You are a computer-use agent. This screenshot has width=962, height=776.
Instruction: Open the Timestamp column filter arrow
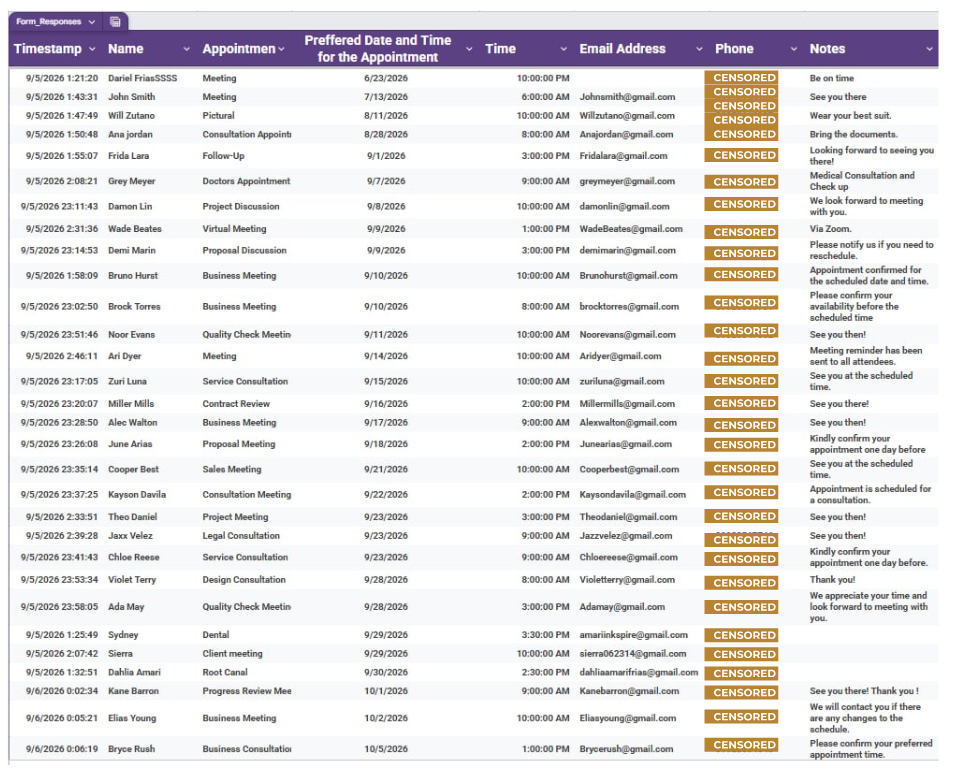[x=92, y=49]
